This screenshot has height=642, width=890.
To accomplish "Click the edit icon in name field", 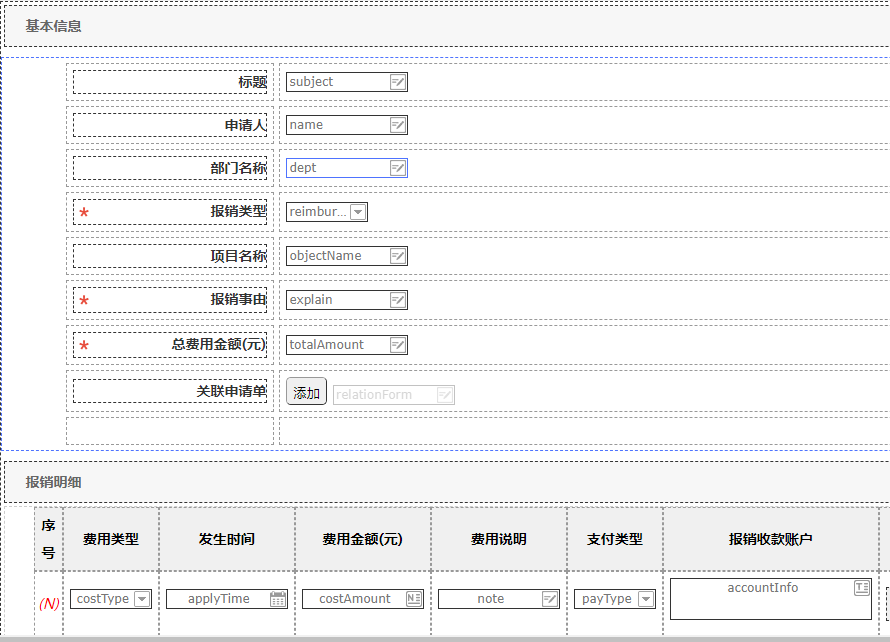I will point(398,125).
